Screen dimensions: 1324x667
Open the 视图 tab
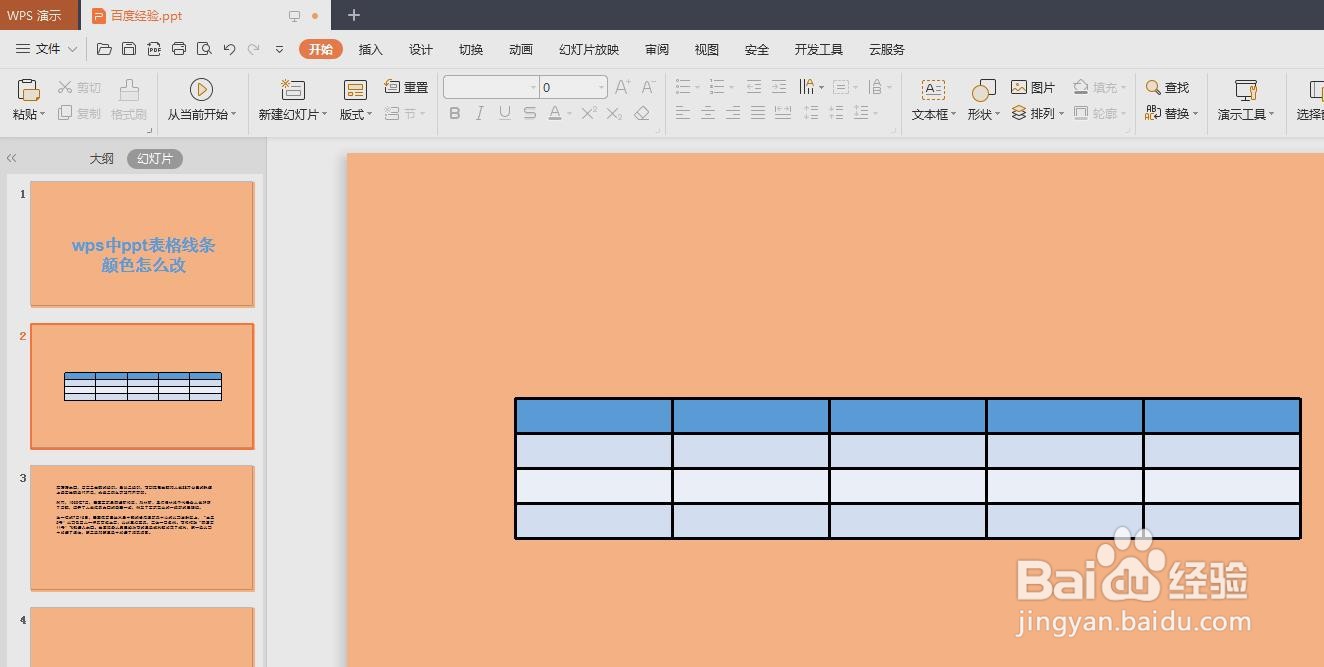click(707, 49)
